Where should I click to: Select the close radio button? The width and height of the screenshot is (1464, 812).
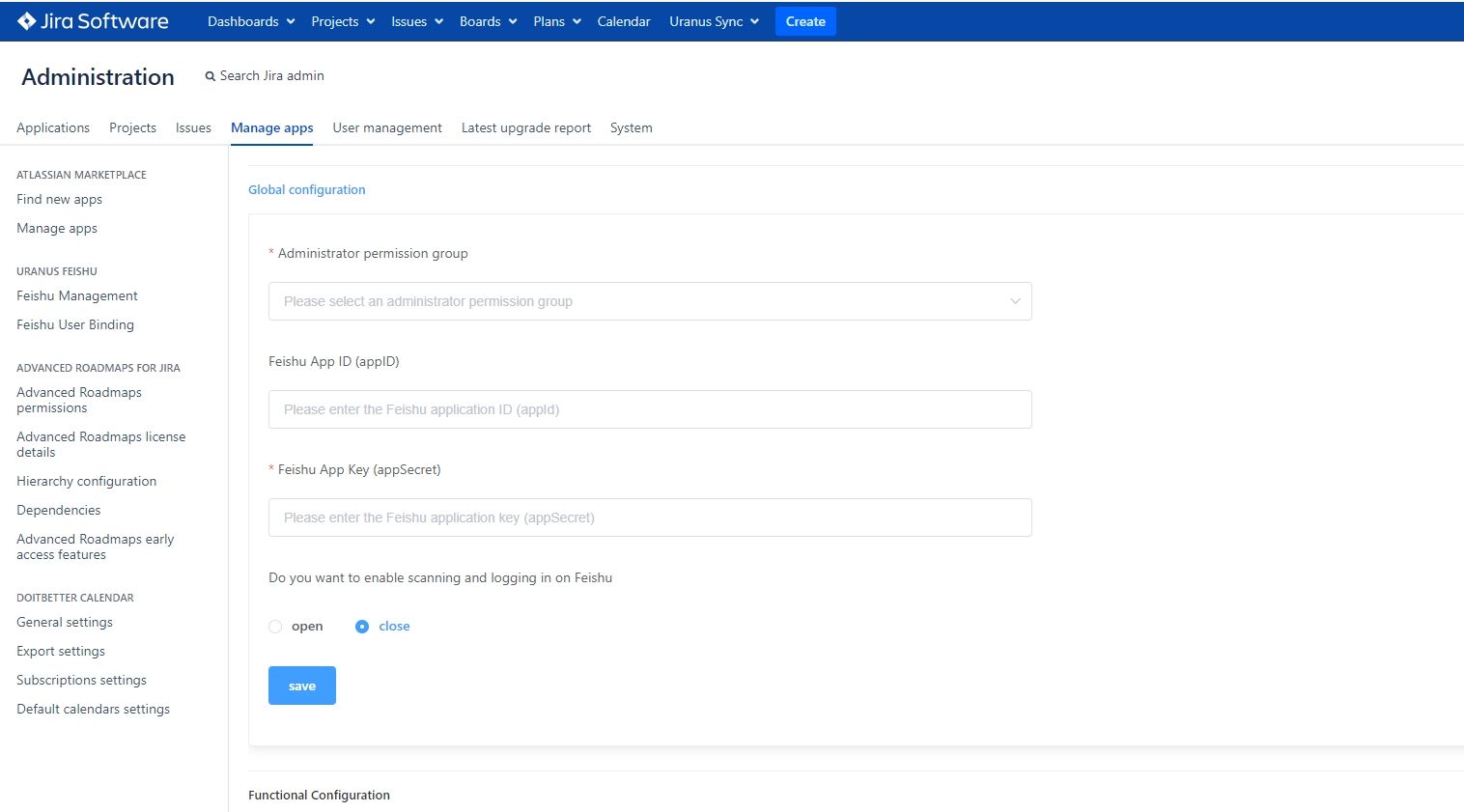362,627
